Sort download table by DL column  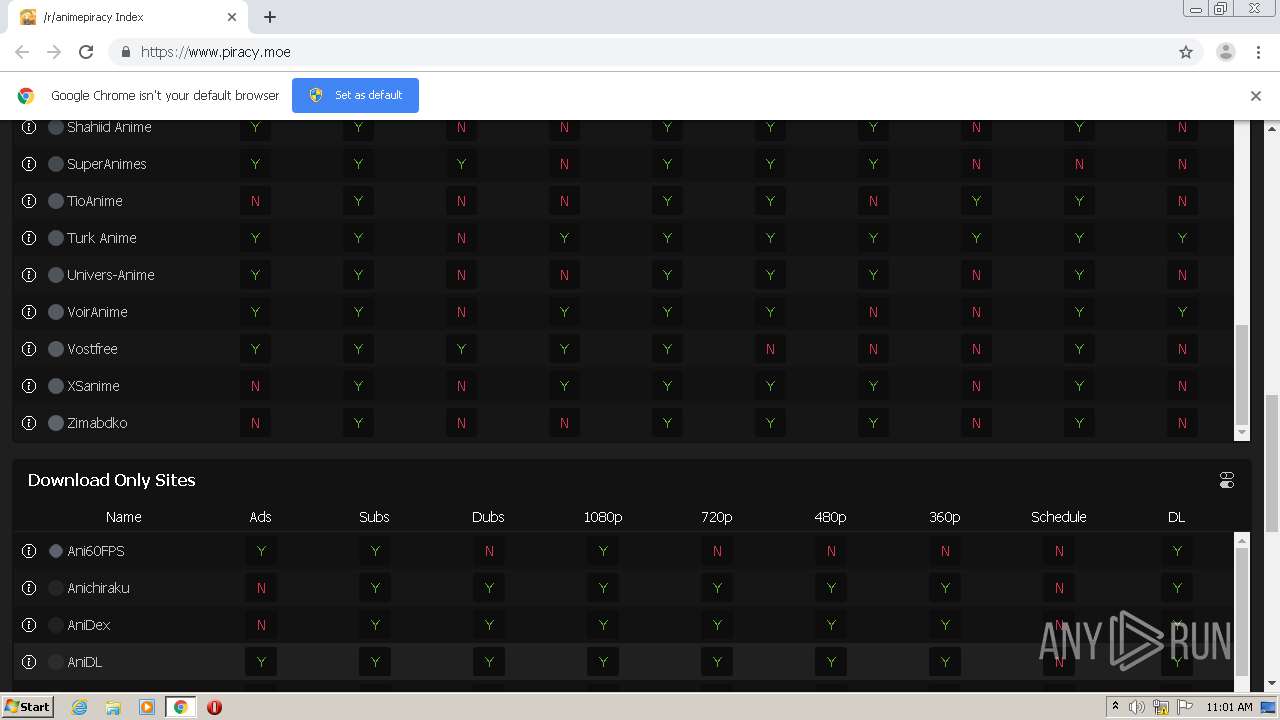pos(1177,517)
